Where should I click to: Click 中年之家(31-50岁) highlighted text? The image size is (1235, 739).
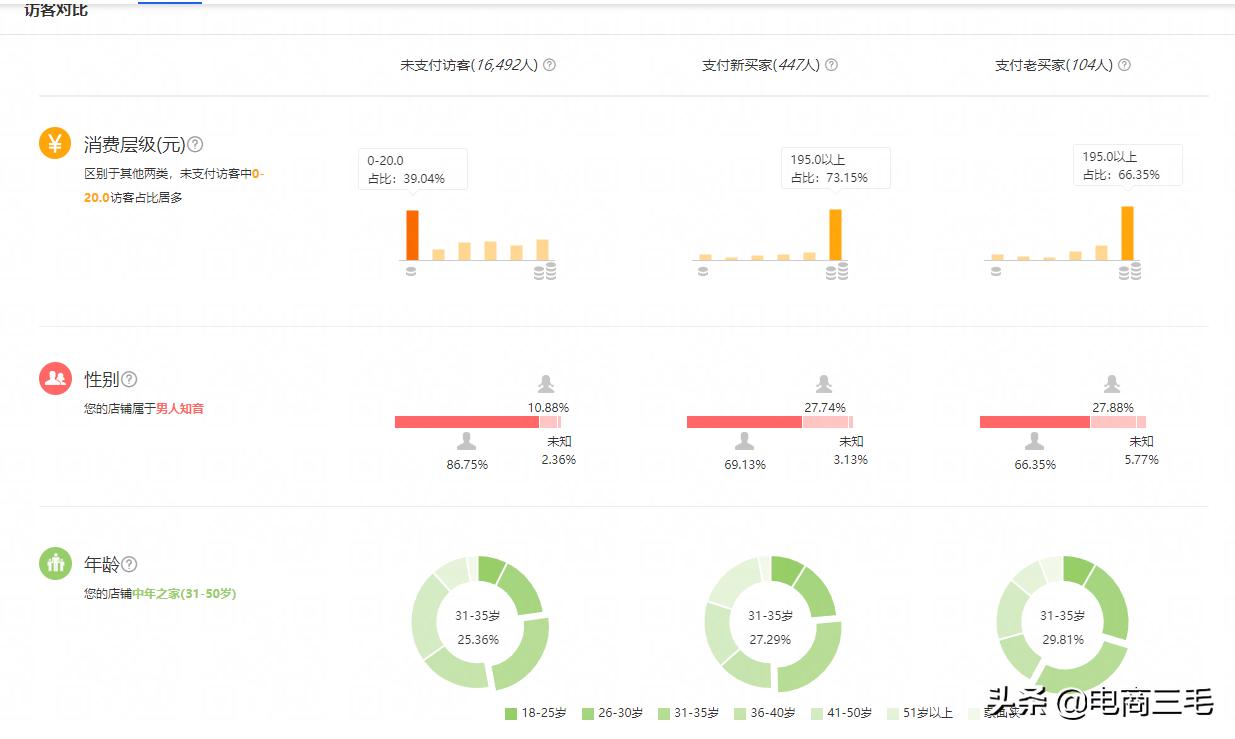[184, 593]
